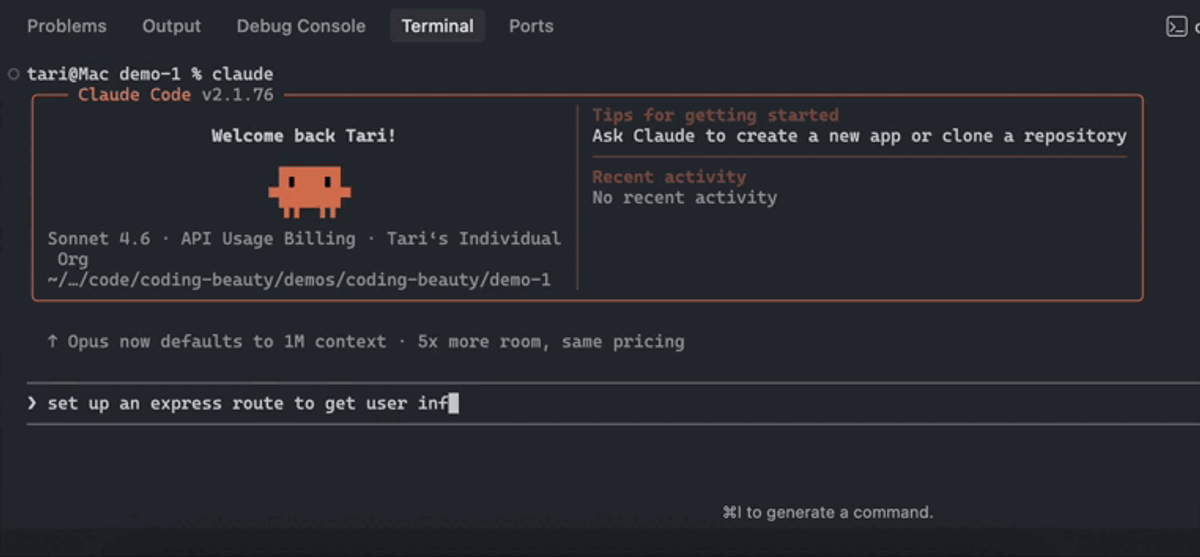Open the Ports tab

531,26
